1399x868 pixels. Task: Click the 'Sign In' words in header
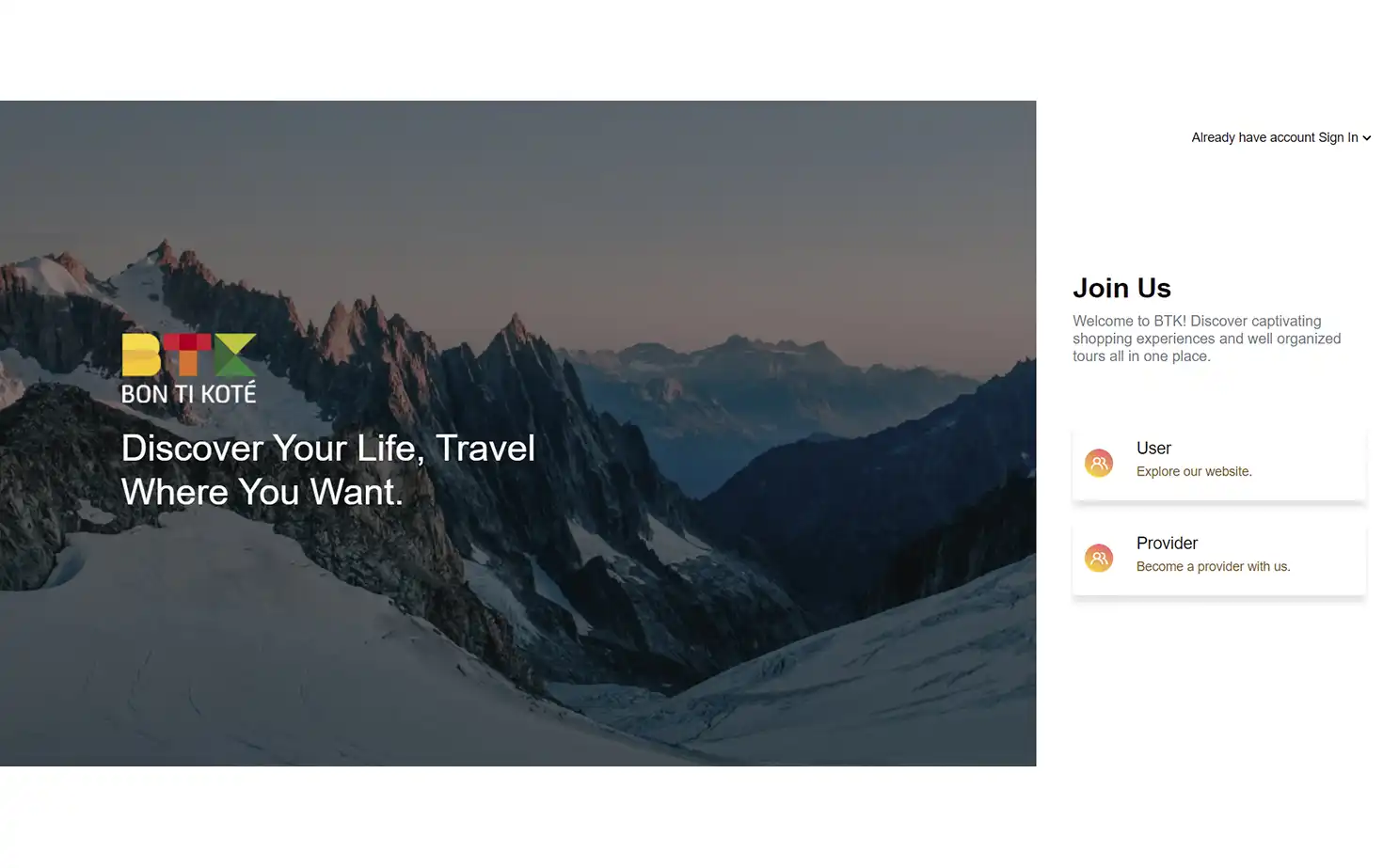(x=1338, y=137)
